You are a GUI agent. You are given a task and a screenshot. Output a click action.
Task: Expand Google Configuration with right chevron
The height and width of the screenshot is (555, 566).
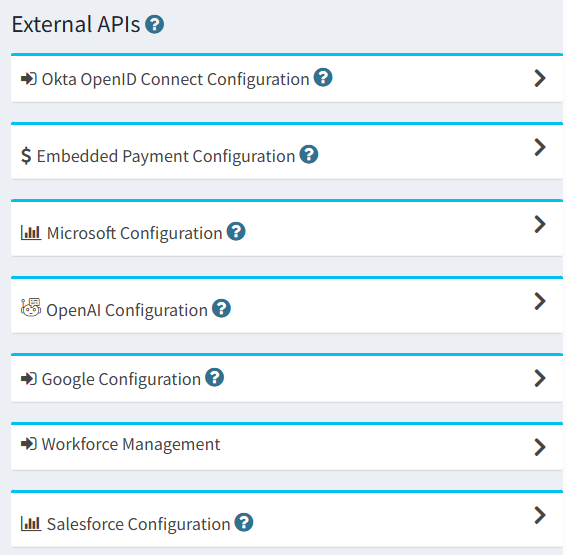pos(540,378)
